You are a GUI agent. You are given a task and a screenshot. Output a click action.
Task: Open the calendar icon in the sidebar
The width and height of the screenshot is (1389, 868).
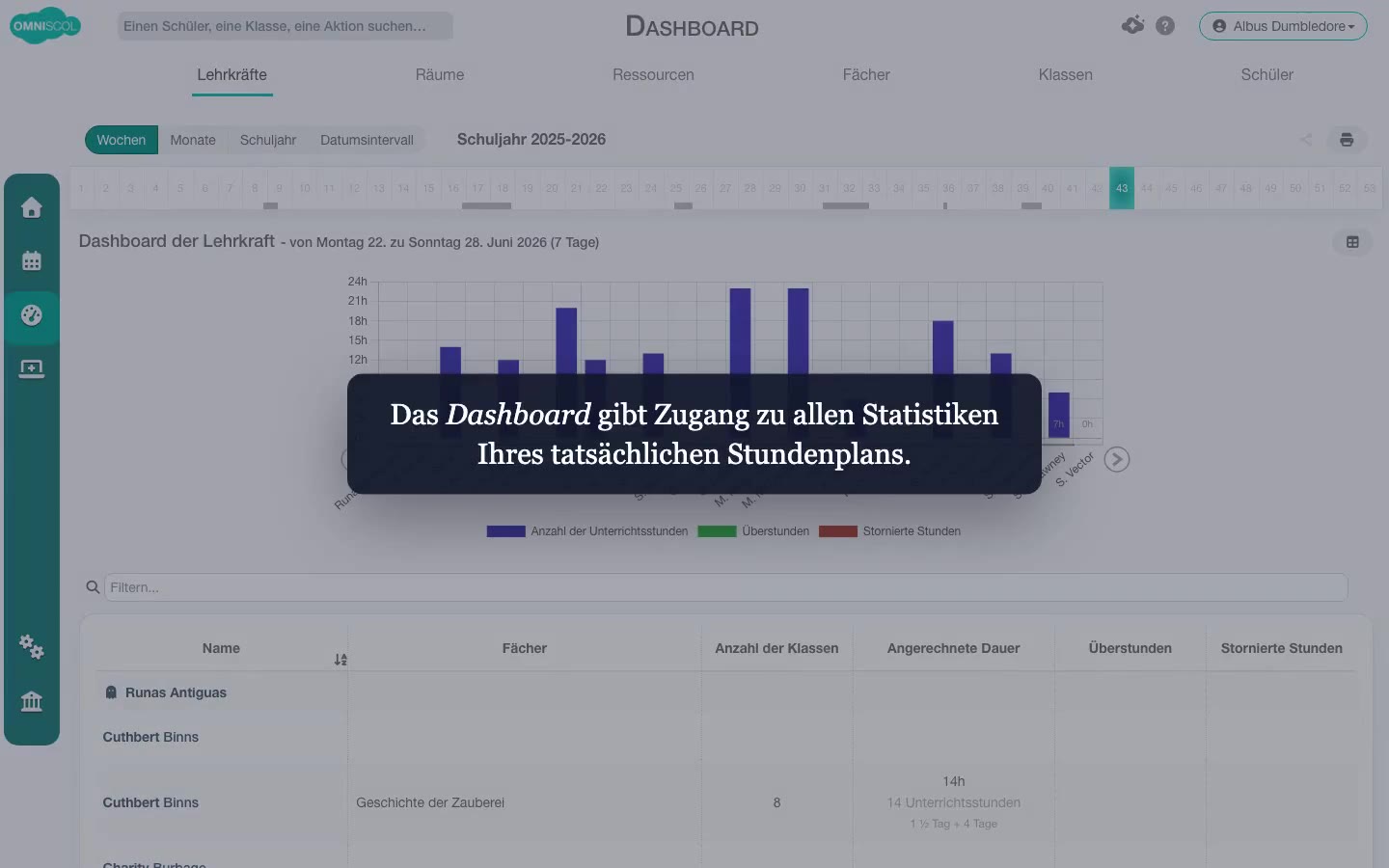point(32,260)
